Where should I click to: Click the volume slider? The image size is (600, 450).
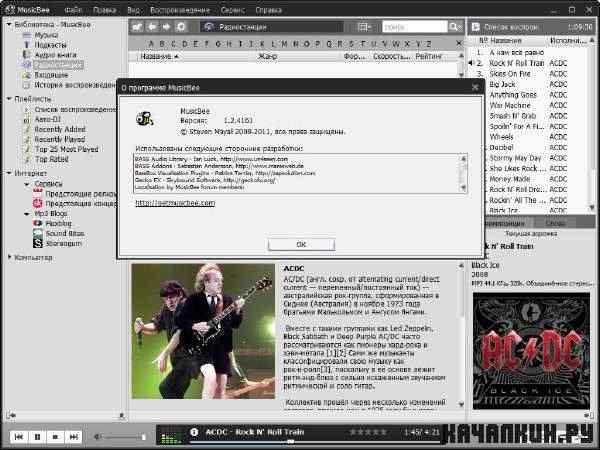pyautogui.click(x=124, y=437)
